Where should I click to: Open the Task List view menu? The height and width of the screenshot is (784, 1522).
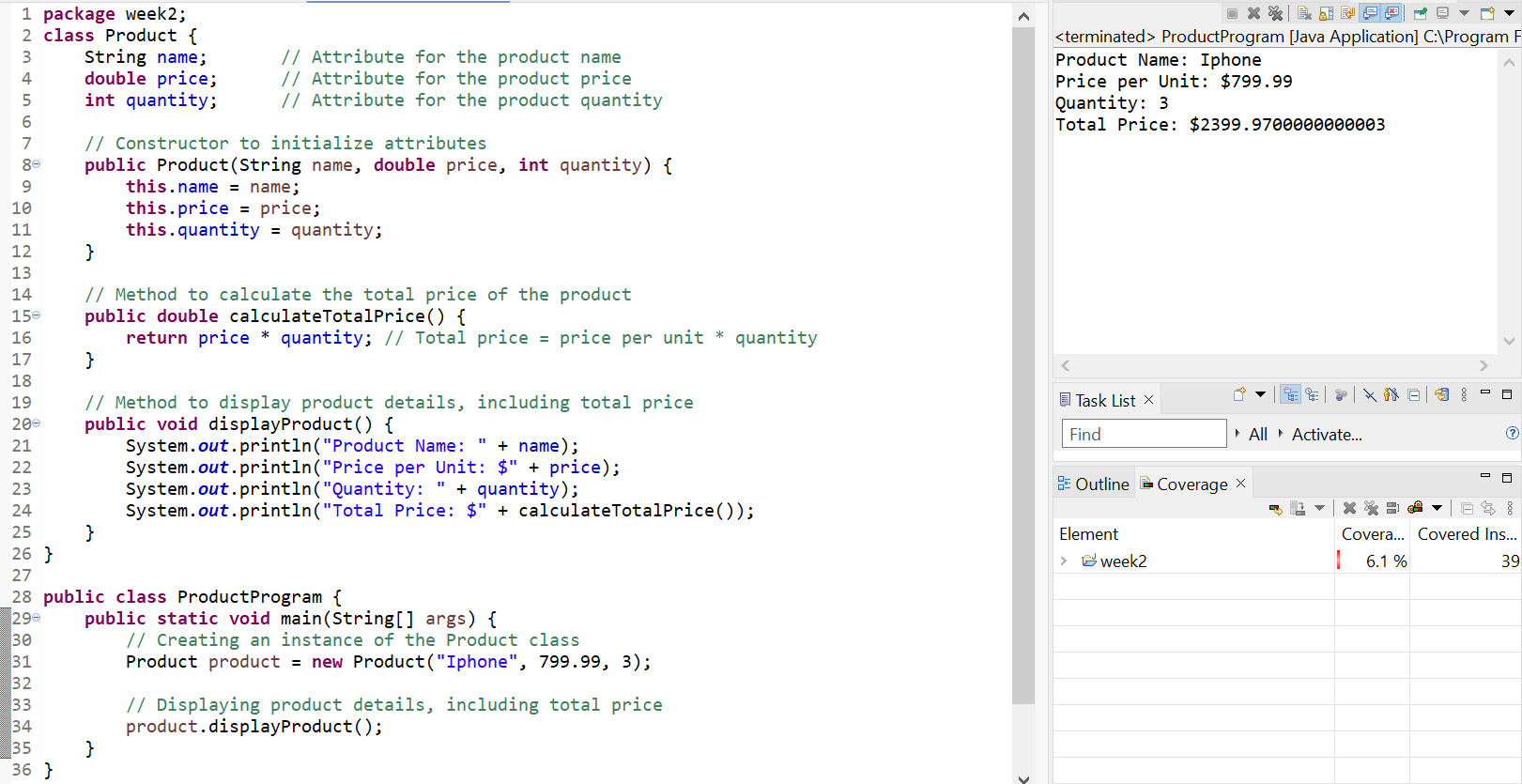pyautogui.click(x=1464, y=394)
